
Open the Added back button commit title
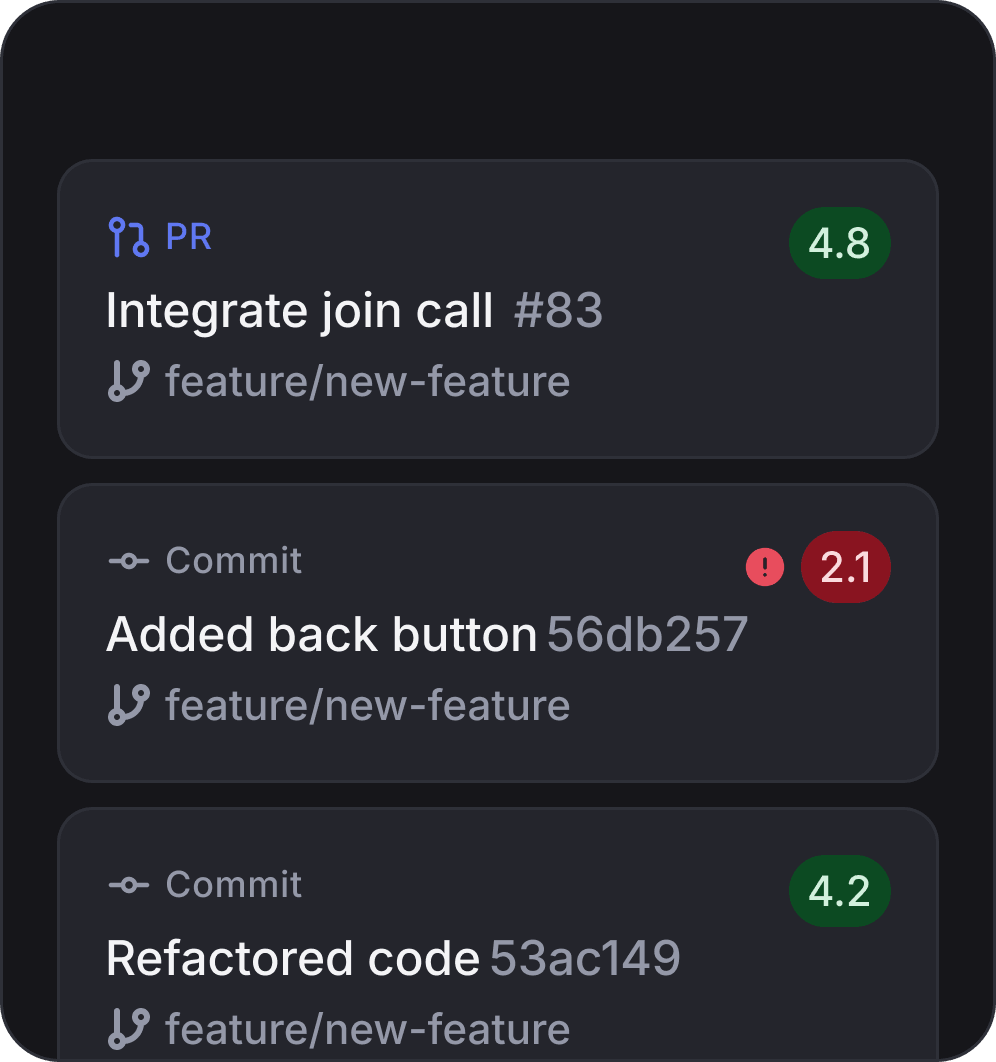[321, 635]
